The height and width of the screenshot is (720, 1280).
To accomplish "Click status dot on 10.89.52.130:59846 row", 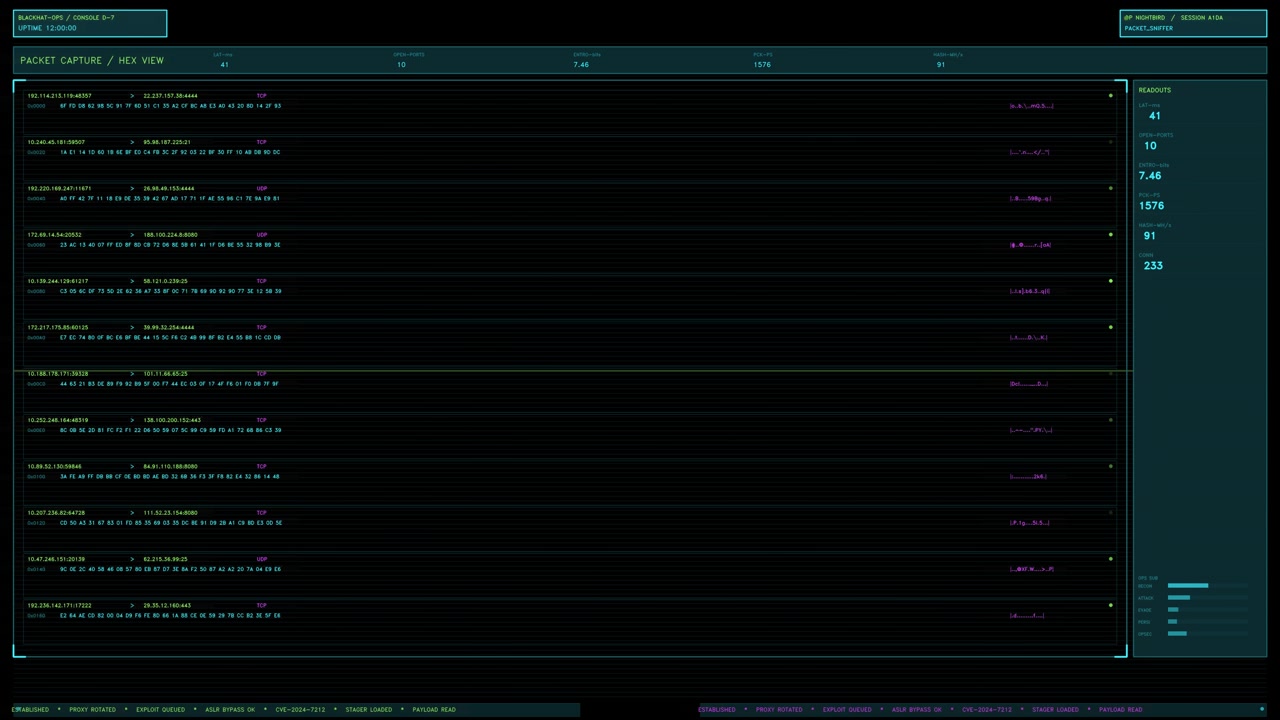I will [x=1110, y=466].
